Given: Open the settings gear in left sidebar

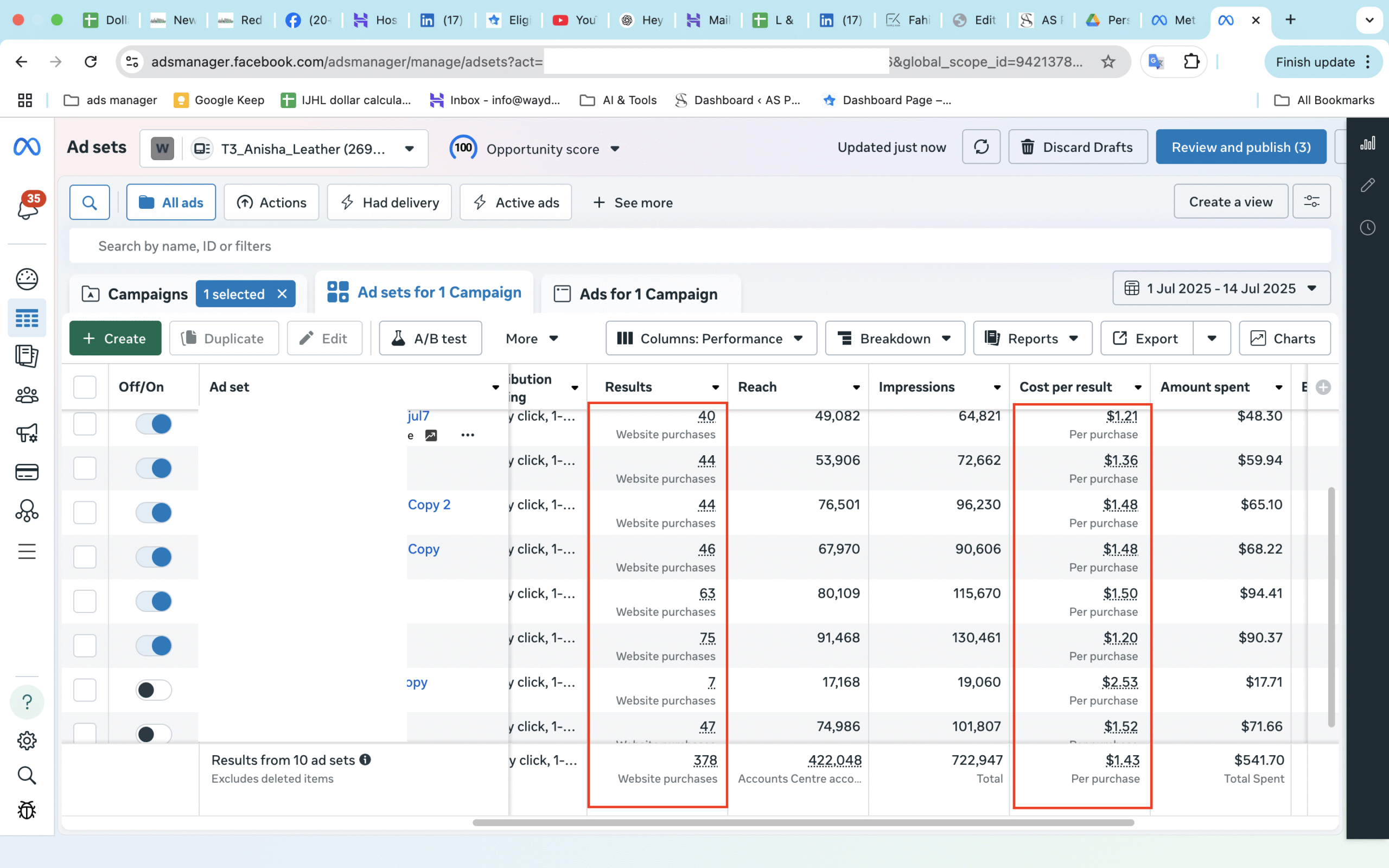Looking at the screenshot, I should click(x=27, y=741).
